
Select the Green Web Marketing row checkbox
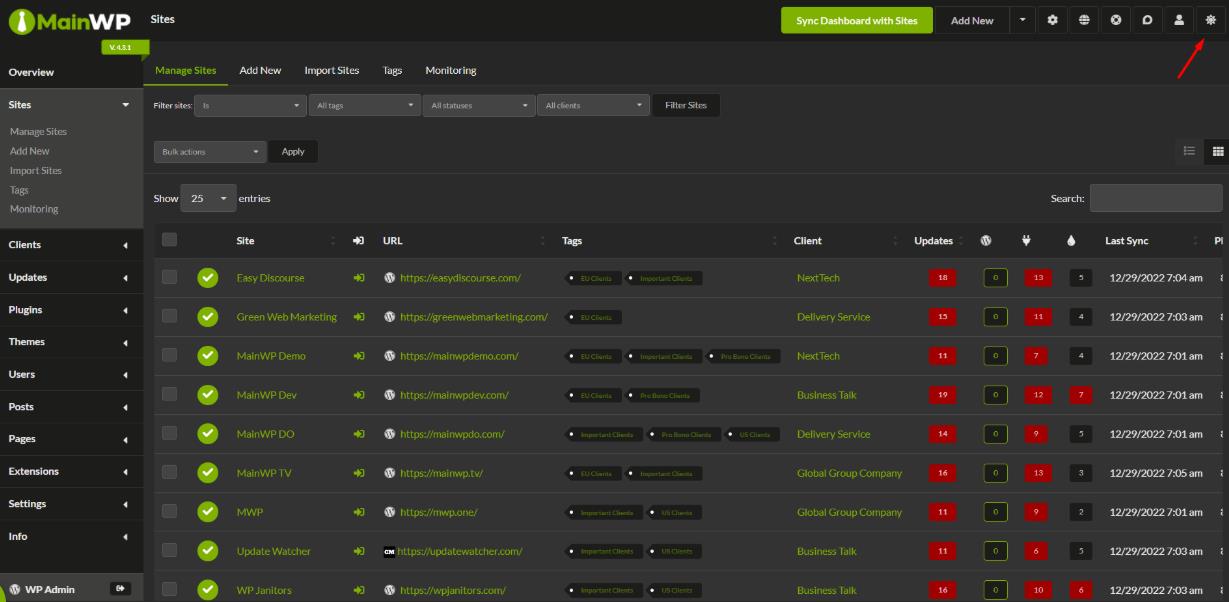coord(169,317)
